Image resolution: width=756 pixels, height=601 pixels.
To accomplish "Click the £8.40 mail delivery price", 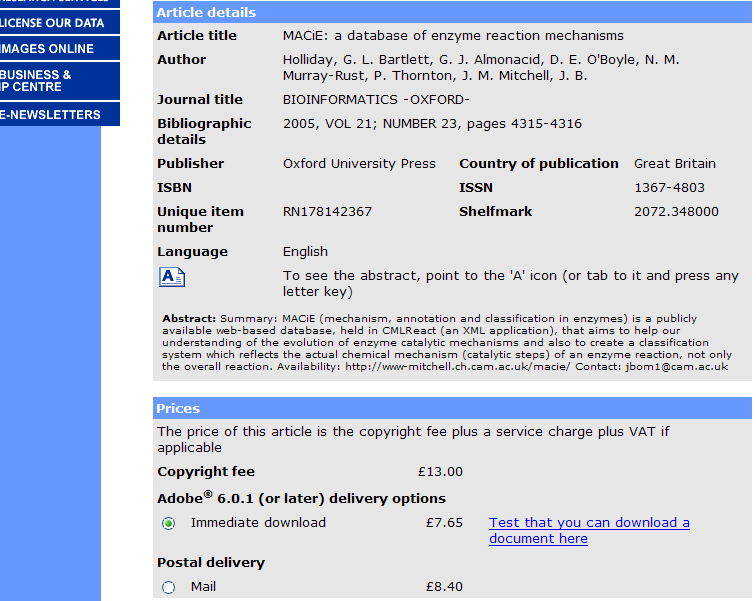I will click(444, 587).
